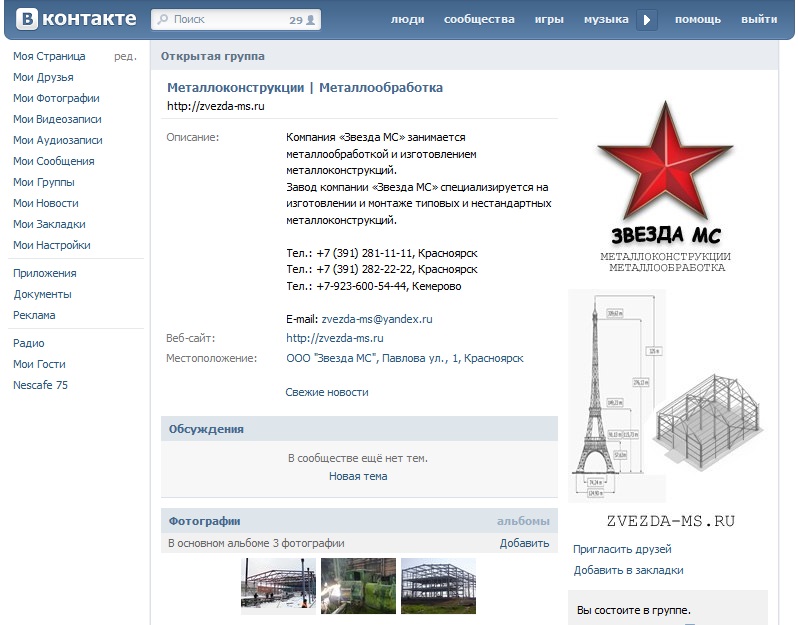Open Мои Новости in sidebar
Screen dimensions: 798x625
[x=46, y=203]
